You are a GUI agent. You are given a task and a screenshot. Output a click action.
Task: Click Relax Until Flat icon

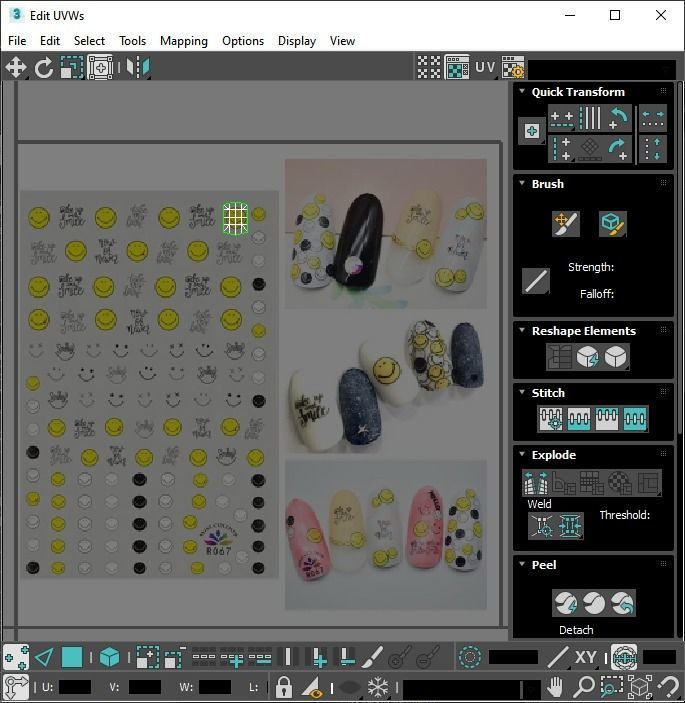587,357
